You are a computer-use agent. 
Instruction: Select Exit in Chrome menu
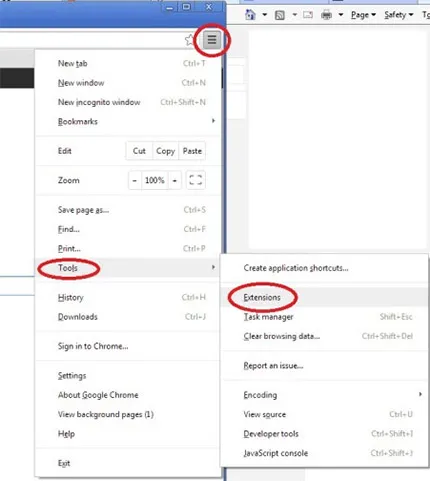click(x=128, y=463)
